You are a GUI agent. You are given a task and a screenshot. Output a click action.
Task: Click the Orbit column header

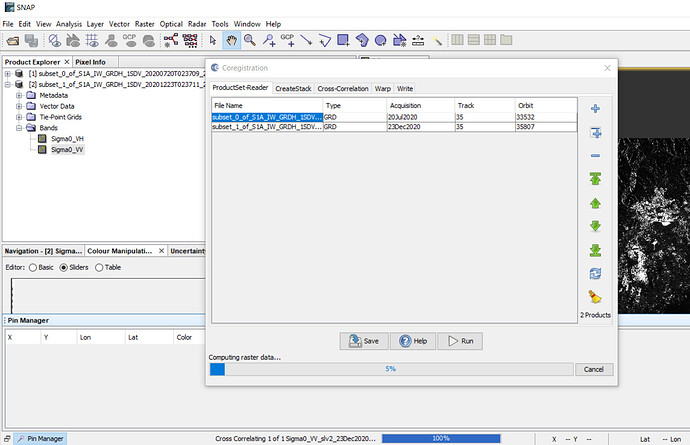[x=546, y=106]
